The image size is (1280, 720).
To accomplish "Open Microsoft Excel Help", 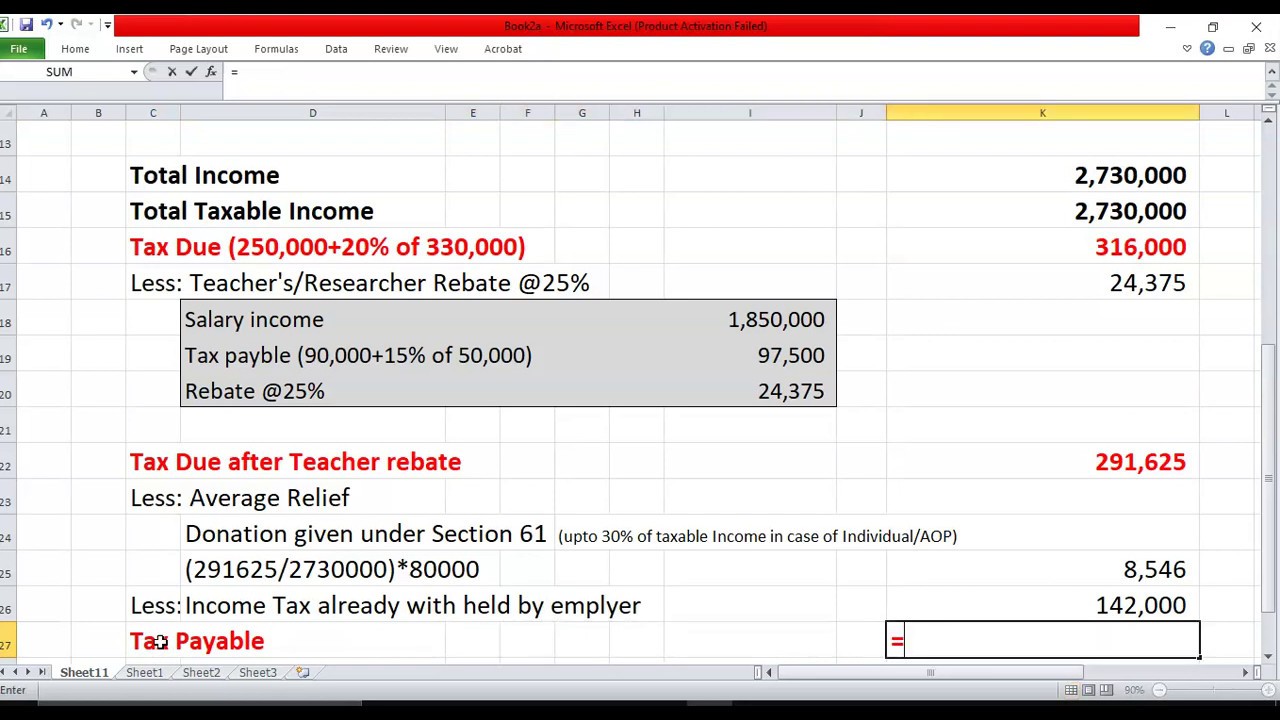I will pyautogui.click(x=1207, y=48).
